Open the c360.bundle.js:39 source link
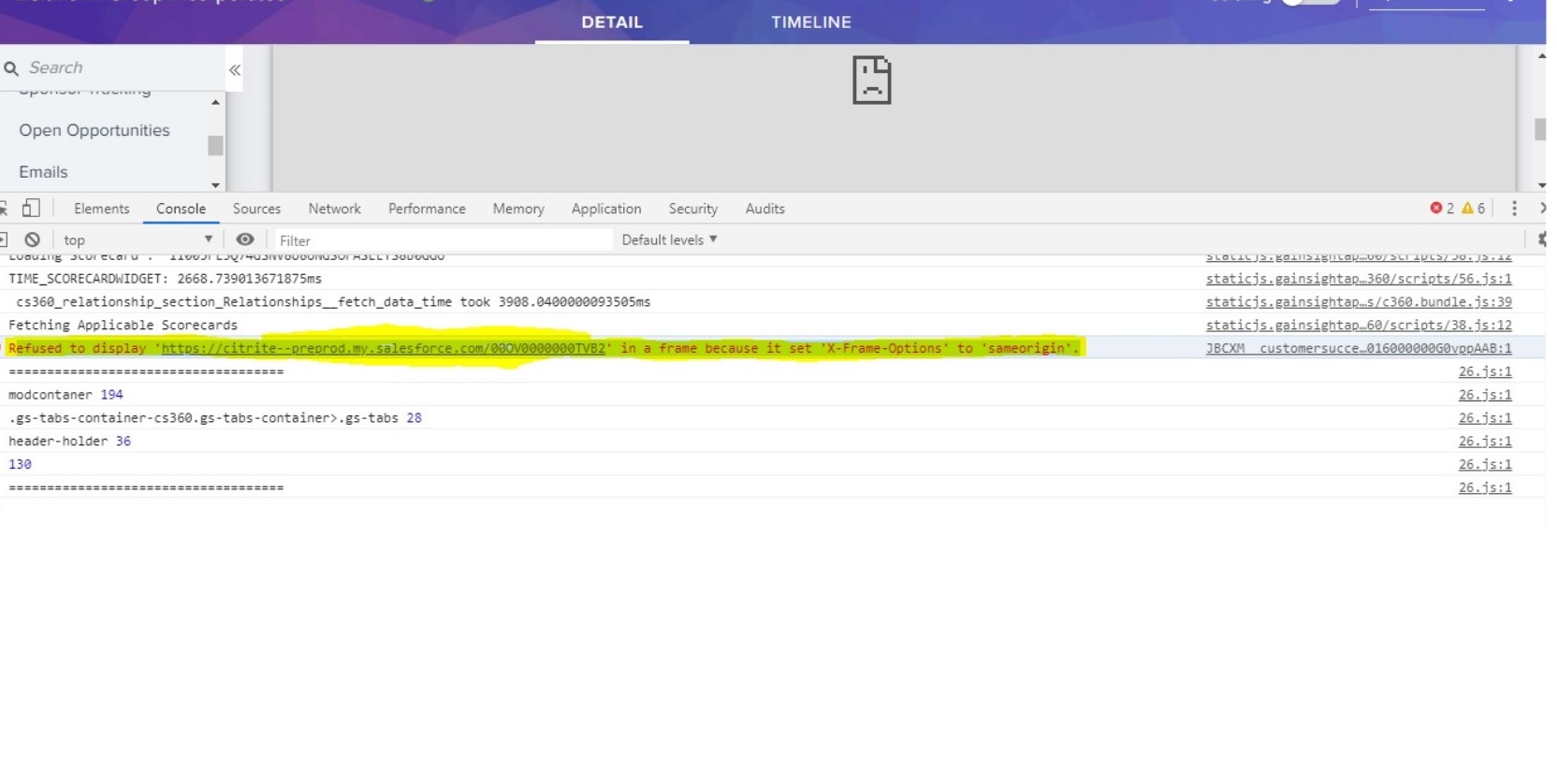The width and height of the screenshot is (1557, 784). point(1359,302)
